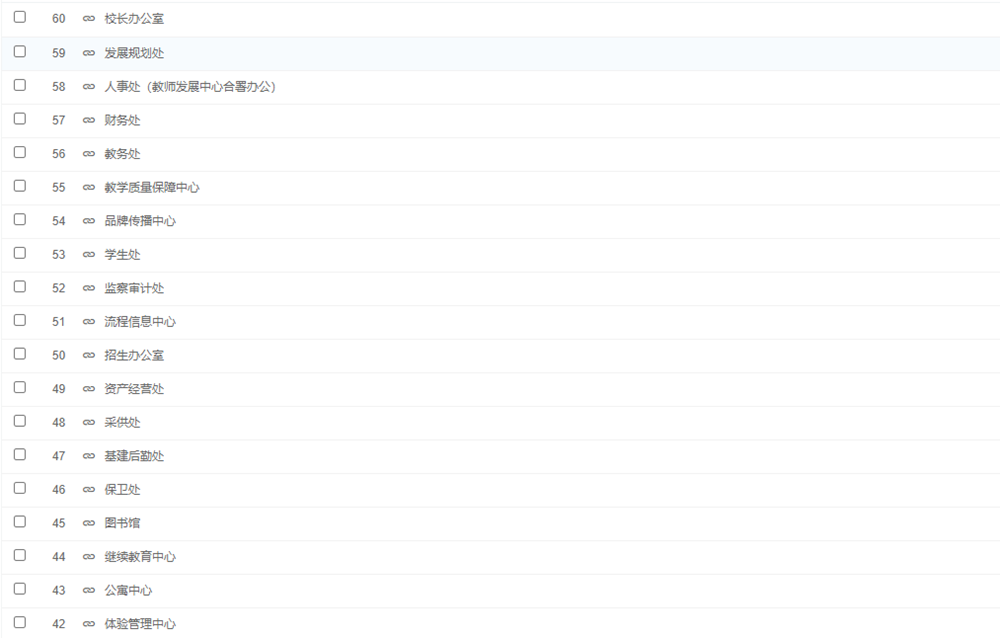This screenshot has width=1000, height=638.
Task: Click the link icon next to 教务处
Action: point(89,154)
